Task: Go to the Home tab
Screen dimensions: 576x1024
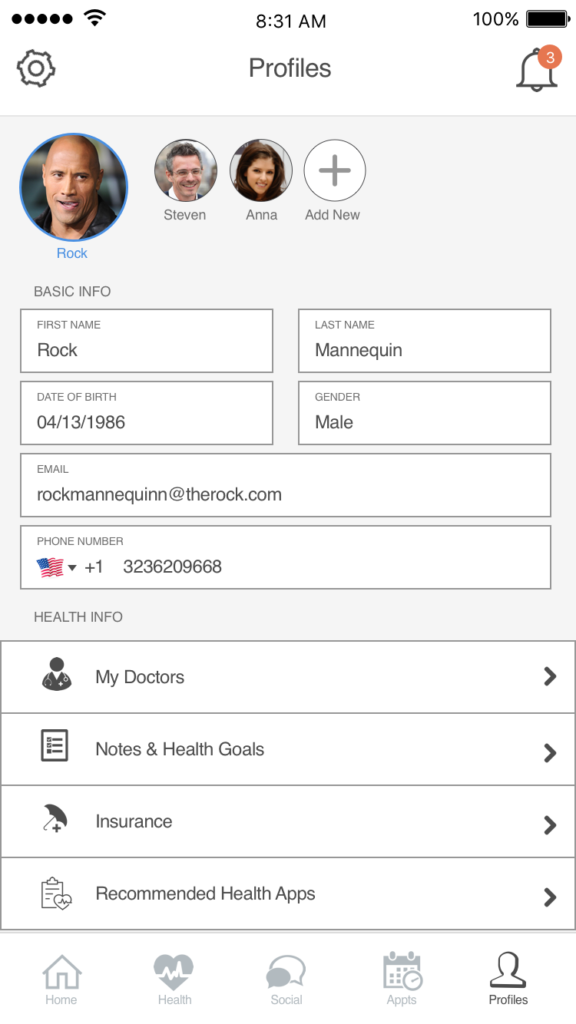Action: point(61,979)
